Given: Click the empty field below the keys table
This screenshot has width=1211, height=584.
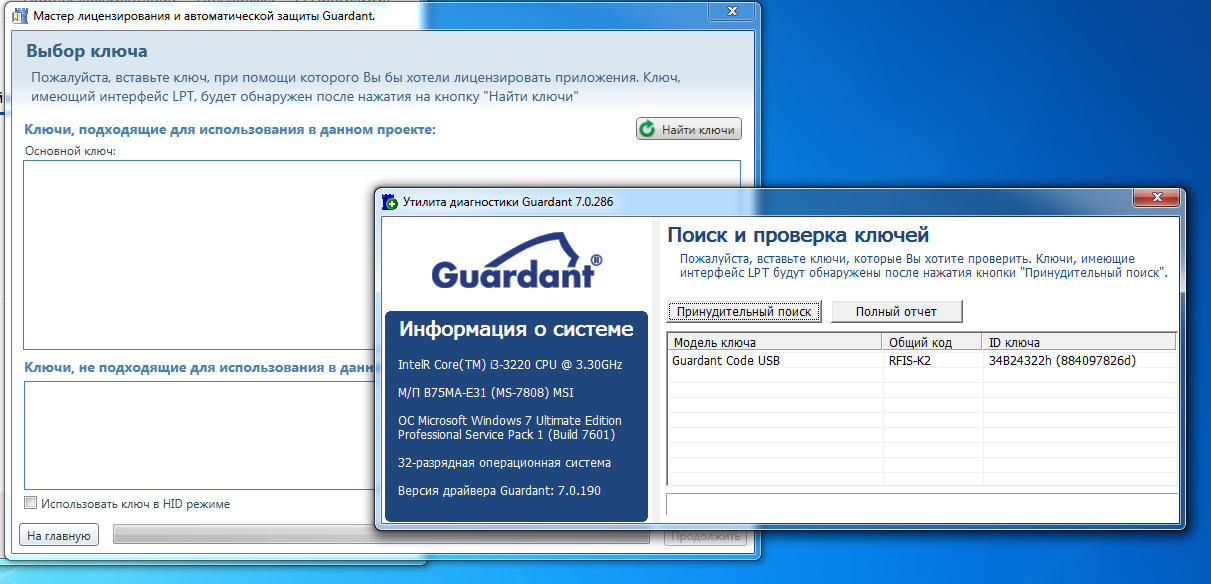Looking at the screenshot, I should 920,505.
